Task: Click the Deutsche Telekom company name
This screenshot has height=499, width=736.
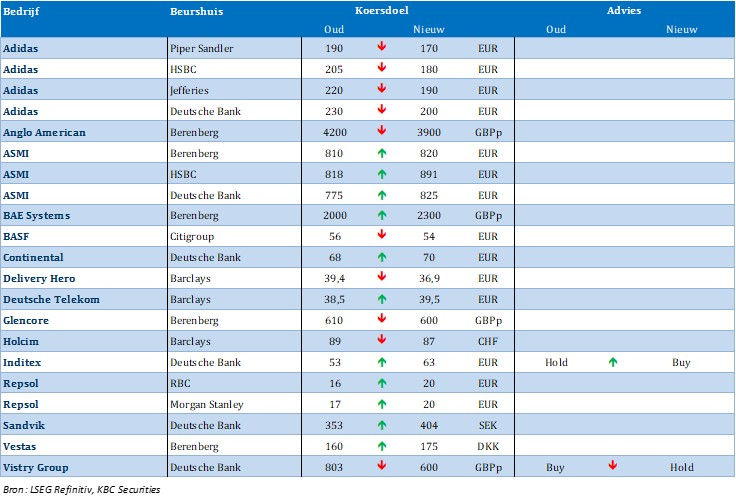Action: (51, 299)
